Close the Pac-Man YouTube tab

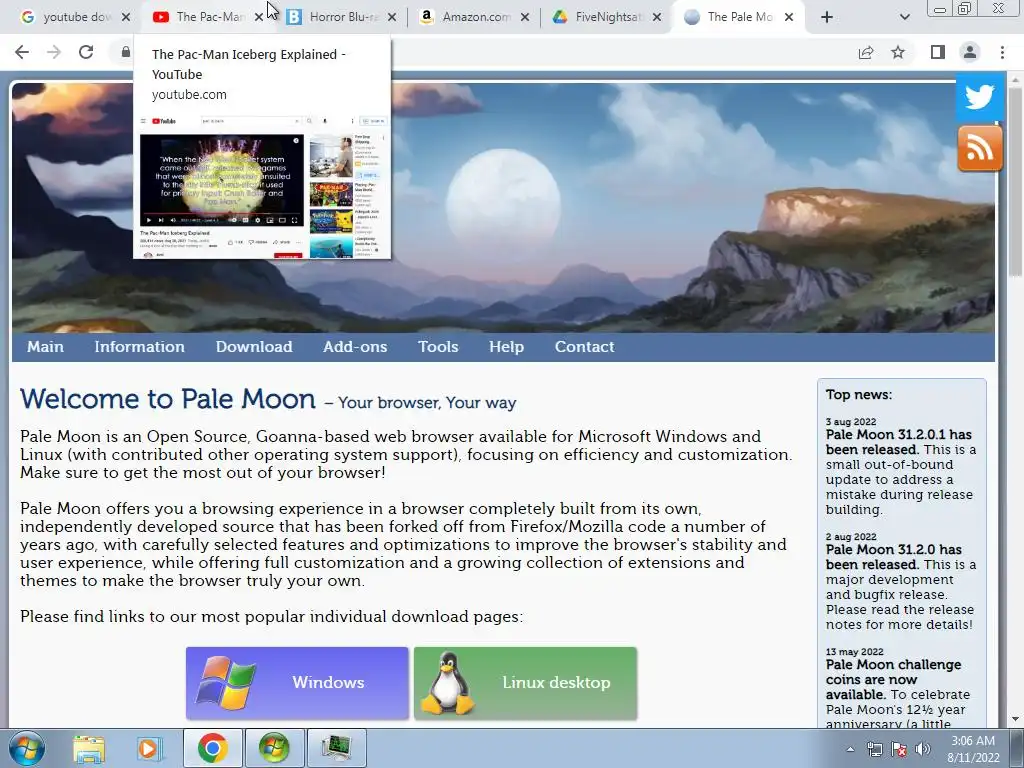(x=259, y=17)
